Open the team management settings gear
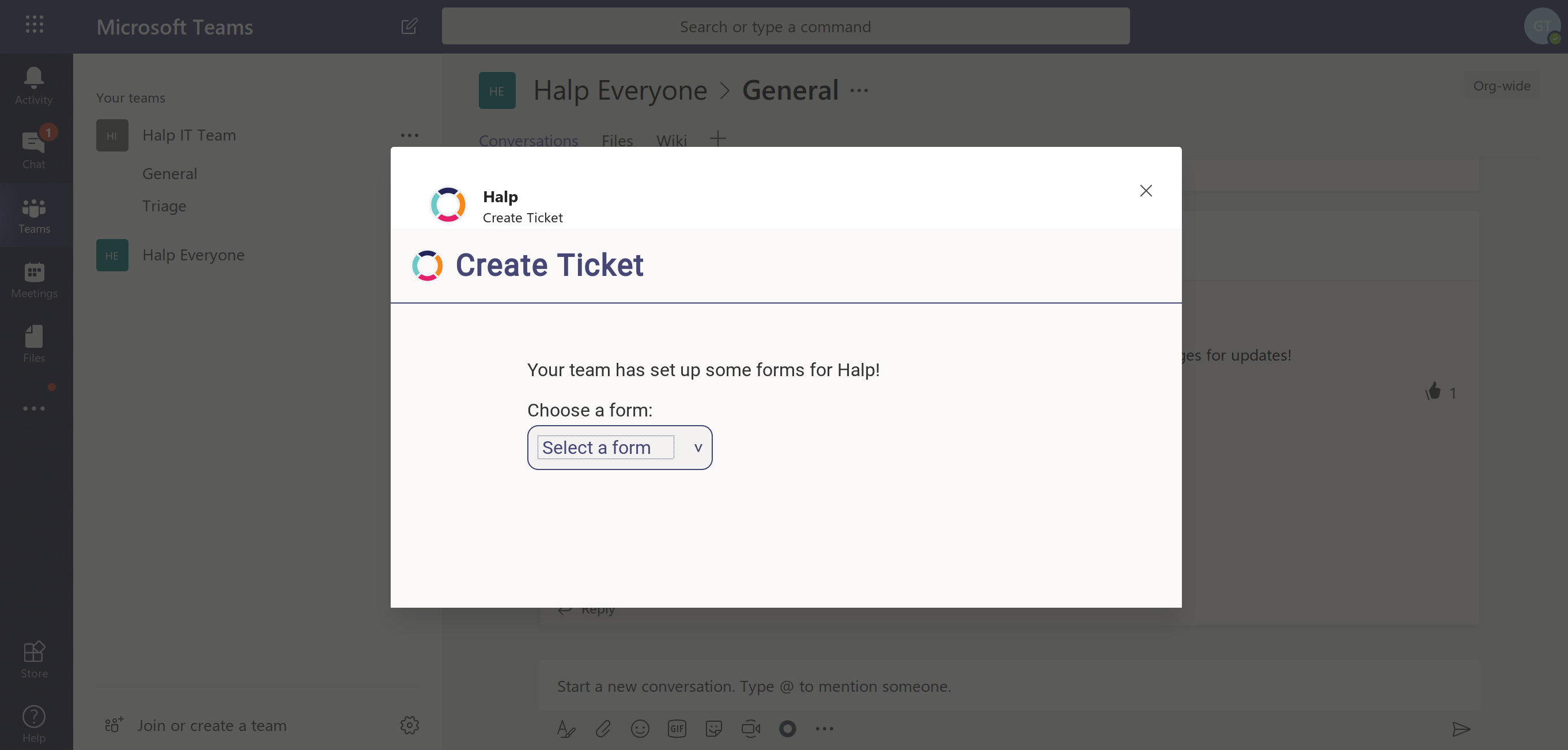 tap(410, 725)
